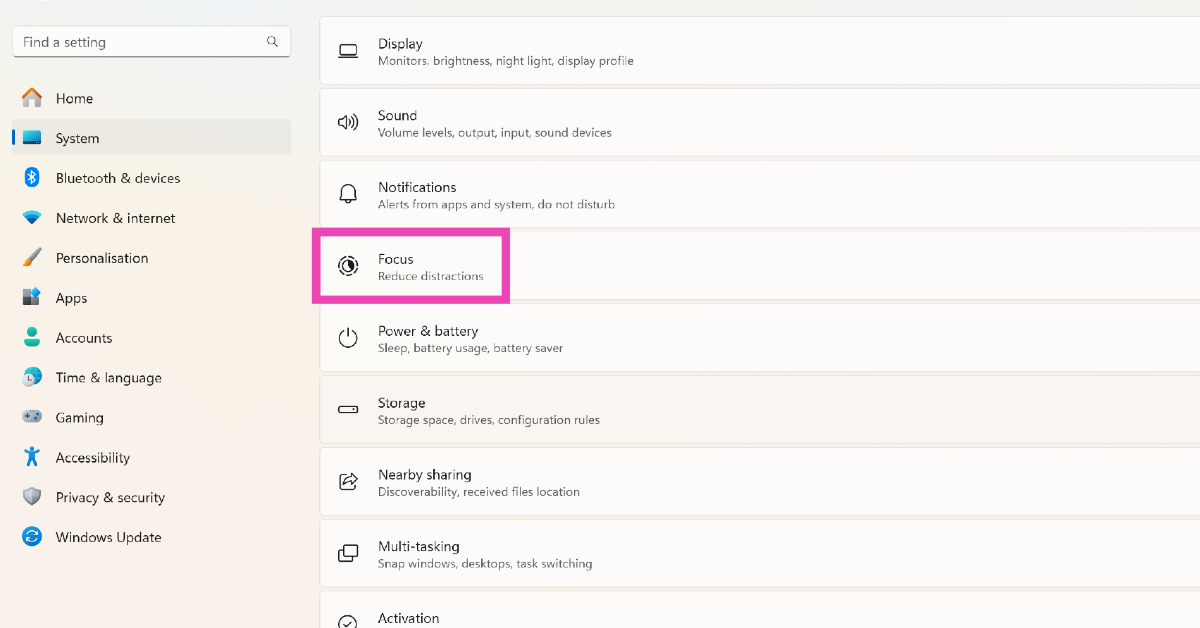Open the Activation settings row
Image resolution: width=1200 pixels, height=628 pixels.
coord(408,618)
